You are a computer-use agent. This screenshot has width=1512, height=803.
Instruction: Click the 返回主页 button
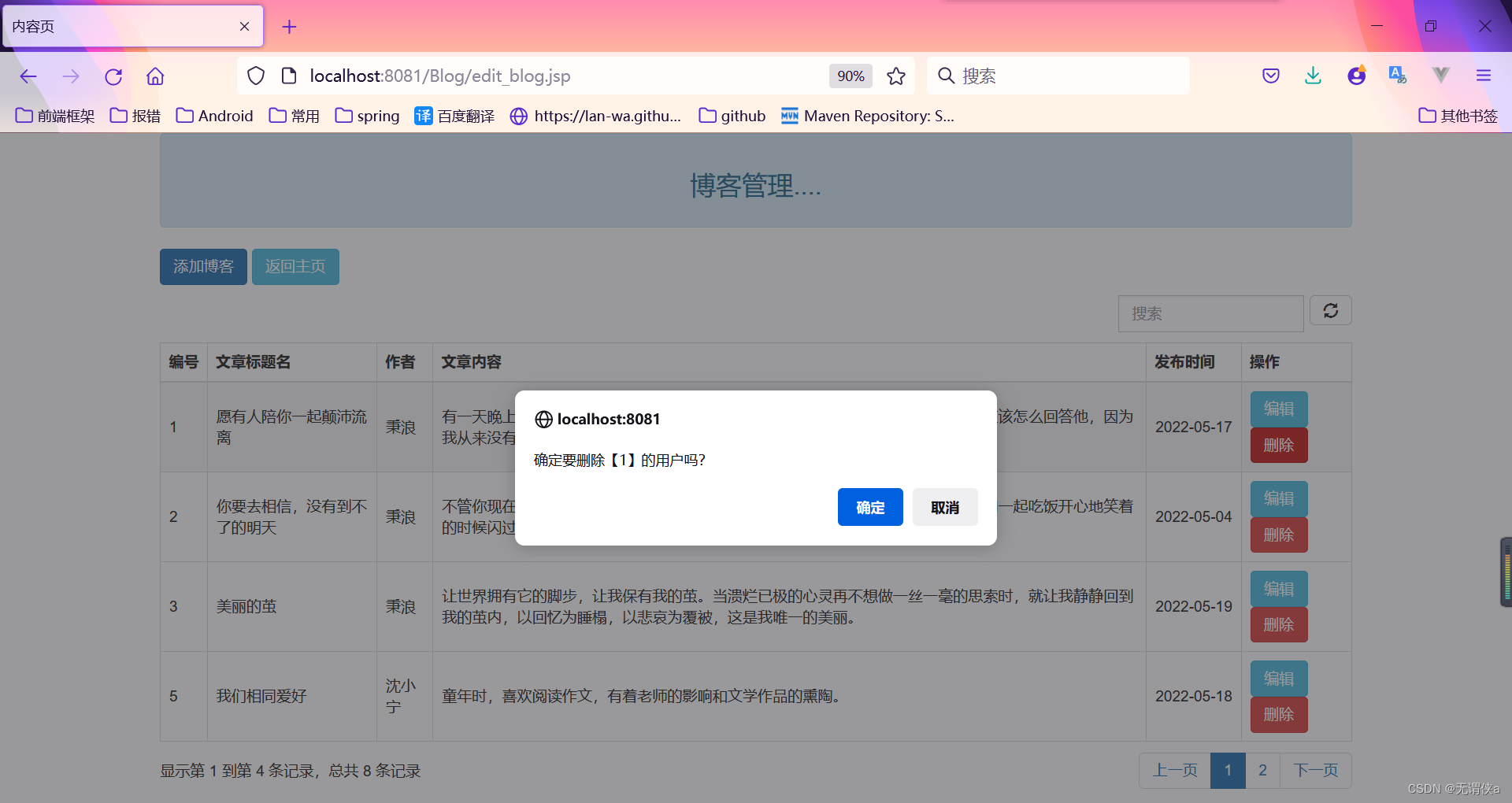(x=295, y=267)
